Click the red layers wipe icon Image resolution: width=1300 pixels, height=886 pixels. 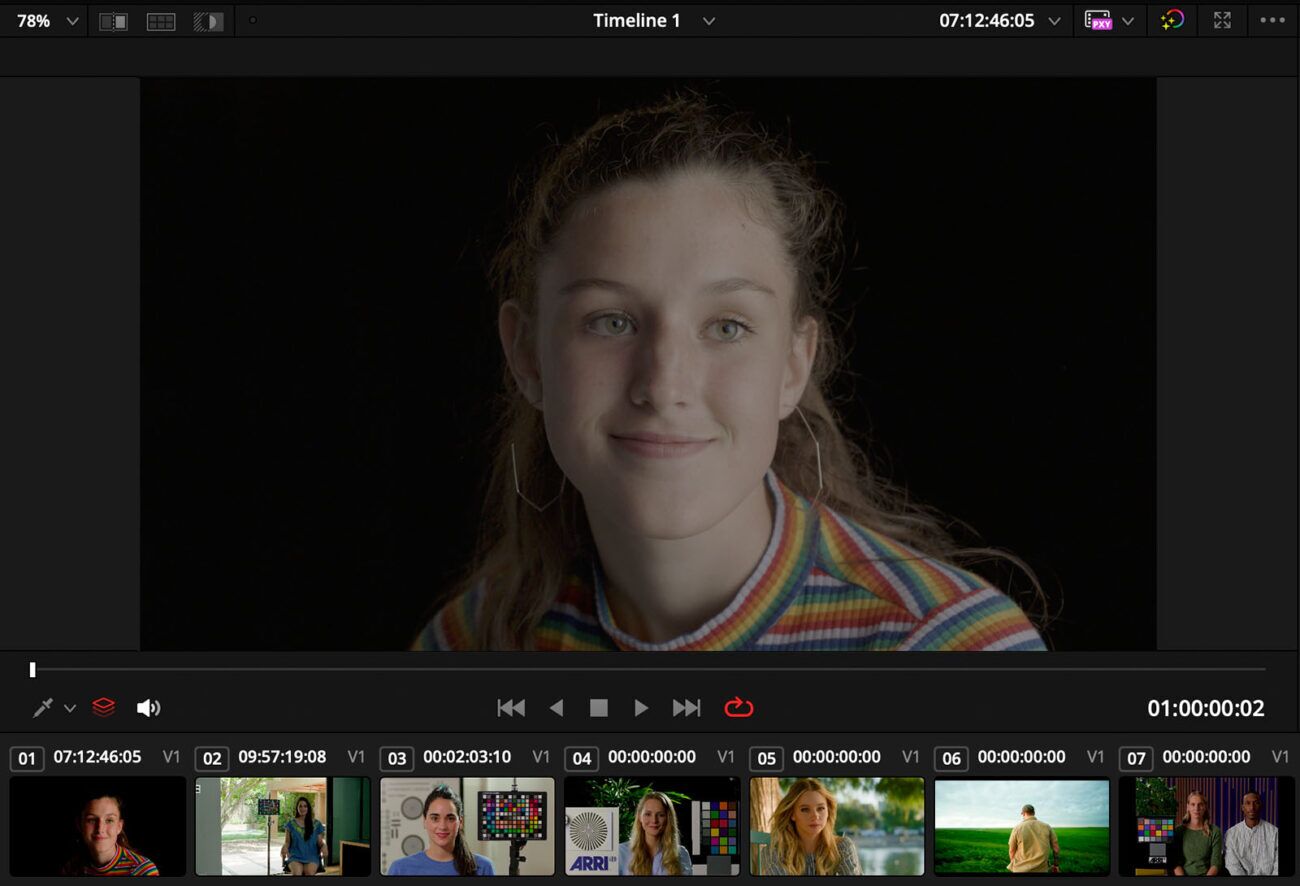tap(105, 707)
